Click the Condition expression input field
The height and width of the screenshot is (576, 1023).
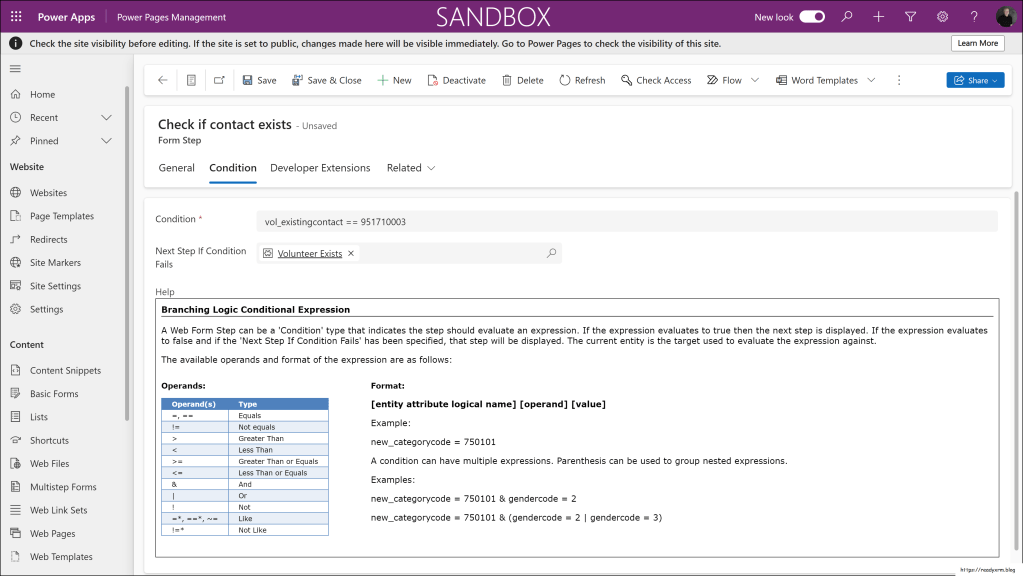626,221
